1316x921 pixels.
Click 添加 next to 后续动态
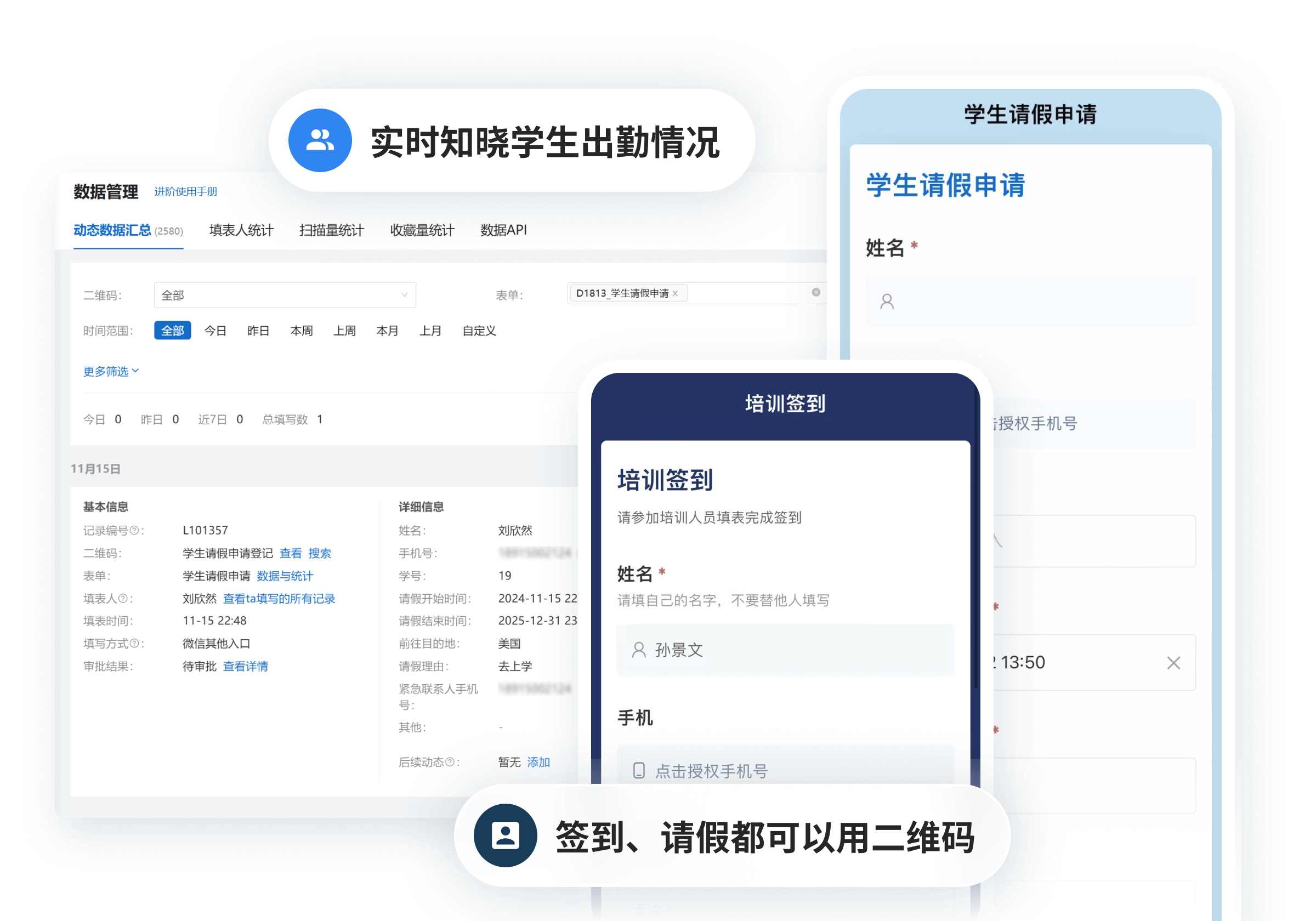pos(538,761)
